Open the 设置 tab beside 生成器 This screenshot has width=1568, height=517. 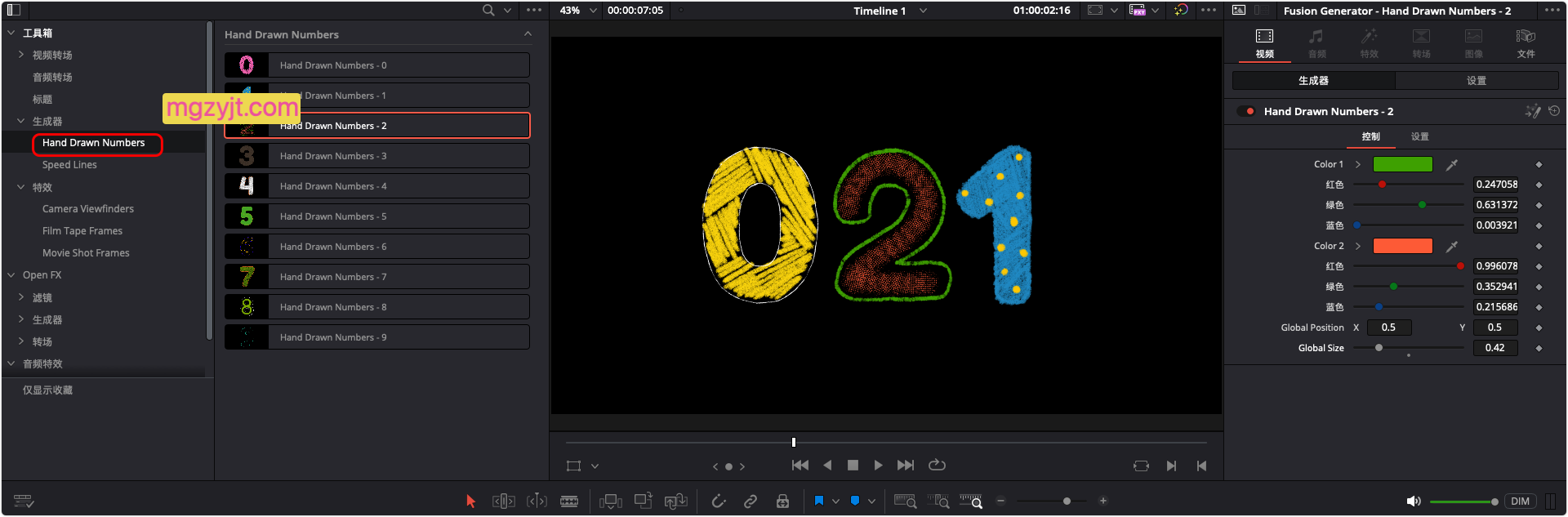[1477, 80]
